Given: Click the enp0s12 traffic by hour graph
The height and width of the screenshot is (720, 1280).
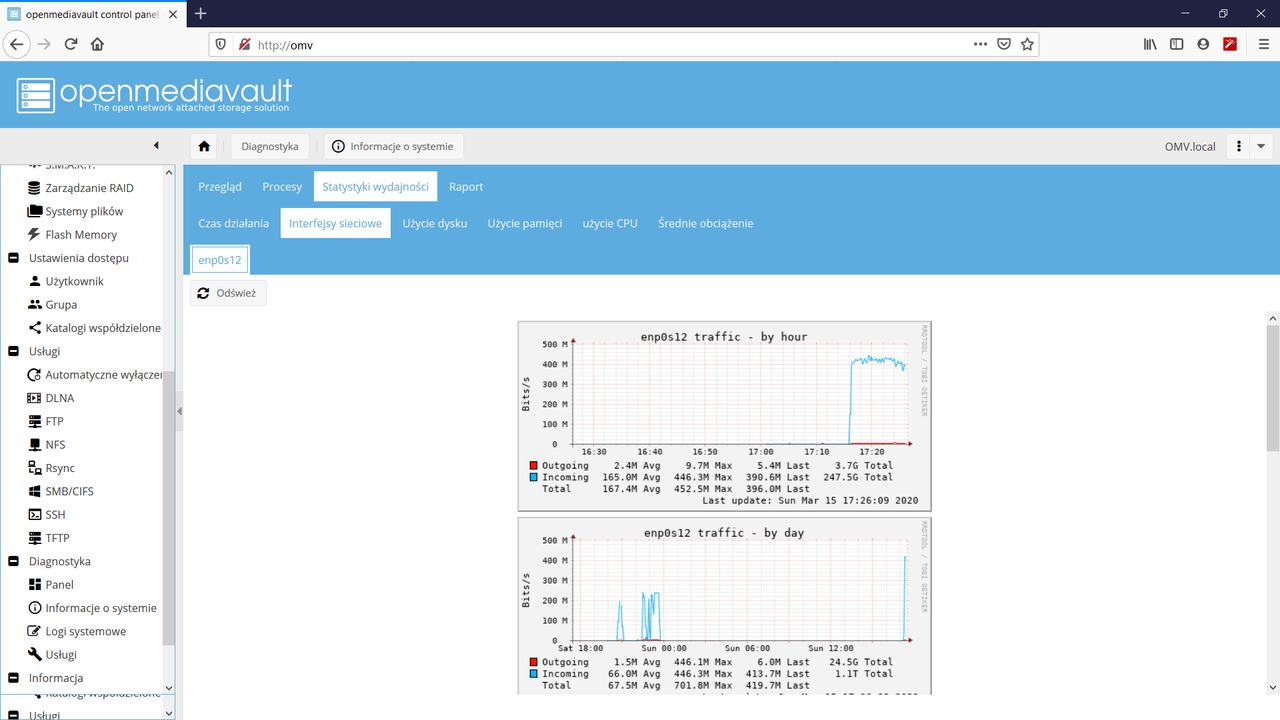Looking at the screenshot, I should click(x=724, y=416).
